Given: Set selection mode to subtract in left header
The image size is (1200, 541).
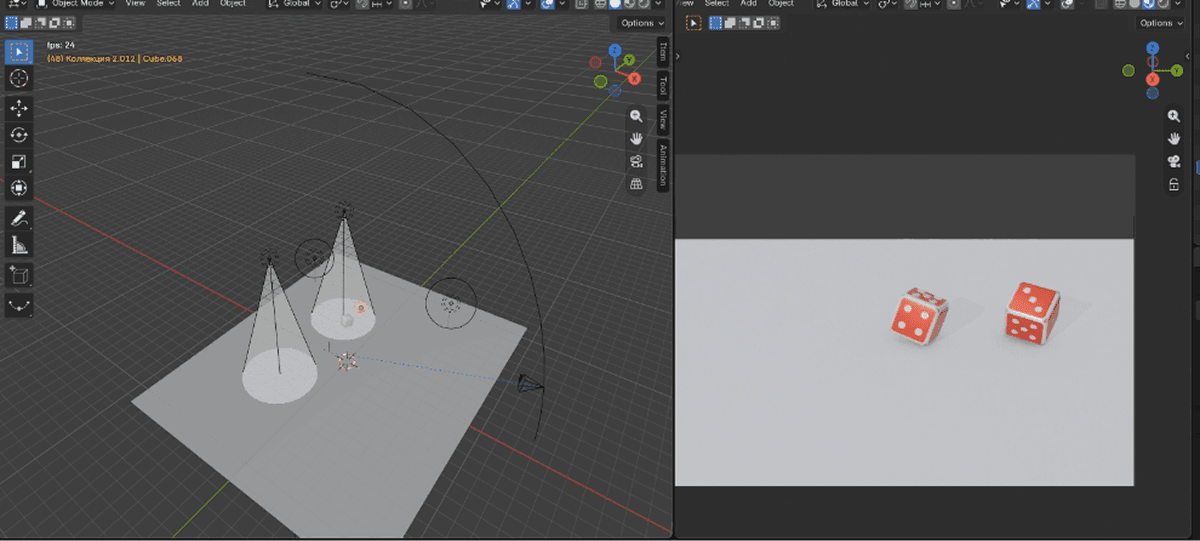Looking at the screenshot, I should tap(42, 22).
